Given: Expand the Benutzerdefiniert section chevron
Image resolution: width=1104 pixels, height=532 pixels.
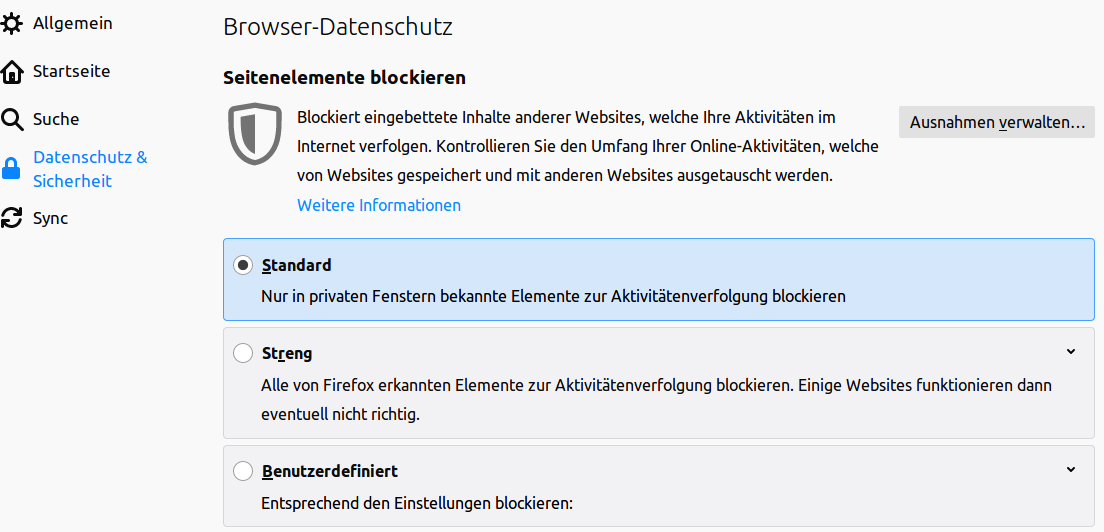Looking at the screenshot, I should click(x=1071, y=470).
